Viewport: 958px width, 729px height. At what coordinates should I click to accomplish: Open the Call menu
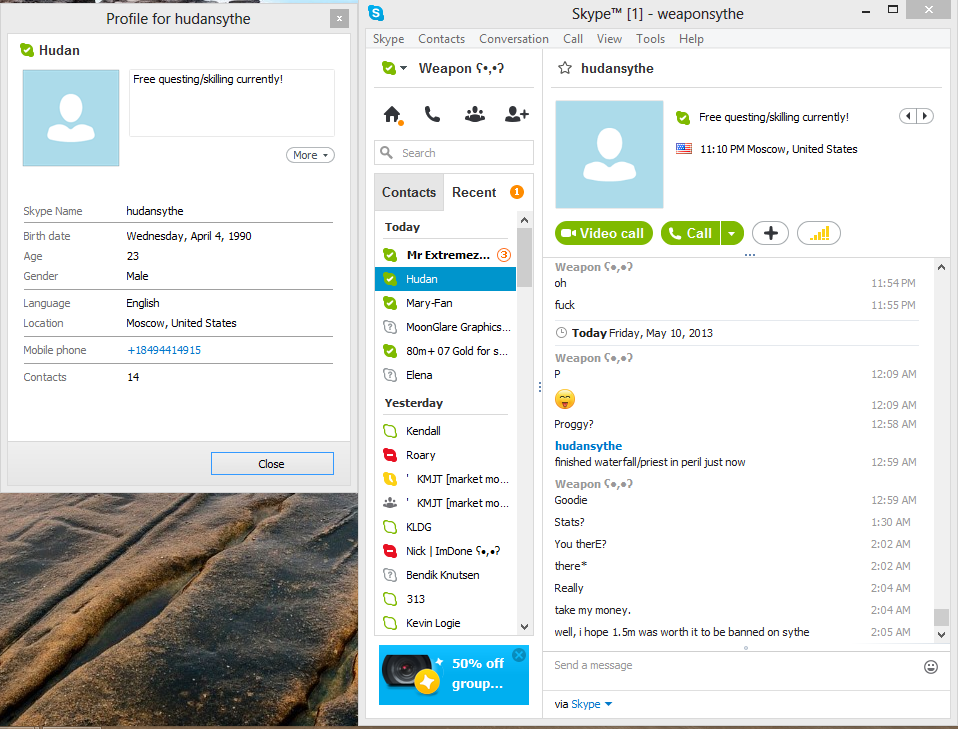(x=572, y=38)
